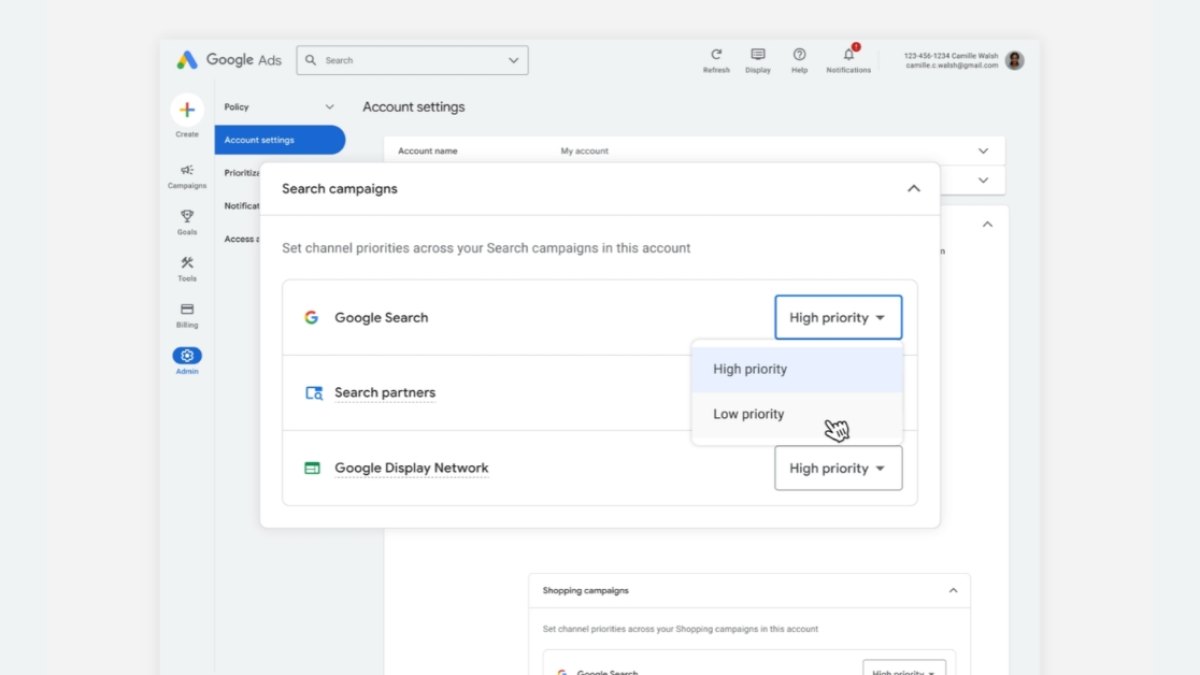
Task: Click the Google Ads logo
Action: coord(229,60)
